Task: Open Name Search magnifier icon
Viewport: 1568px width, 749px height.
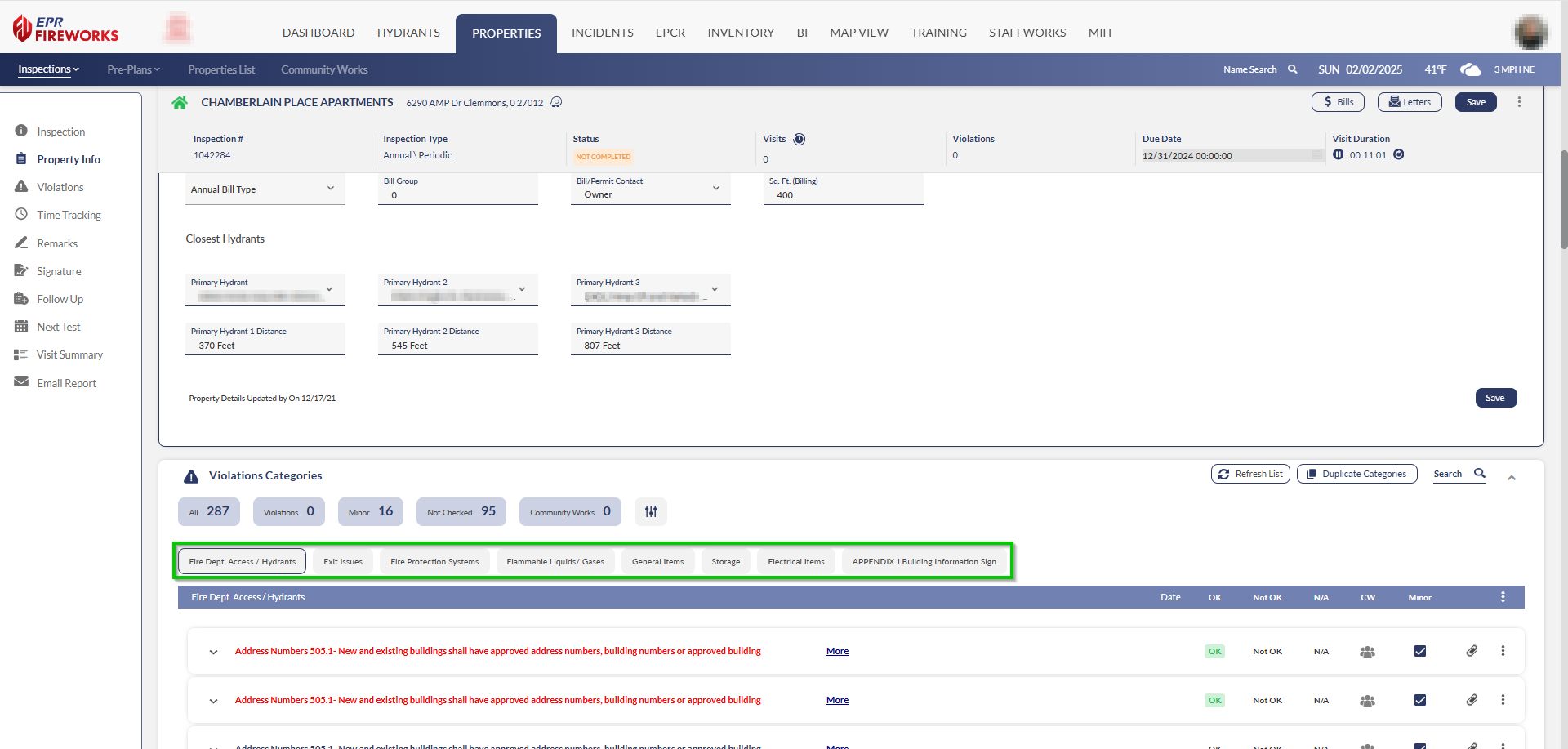Action: (1293, 69)
